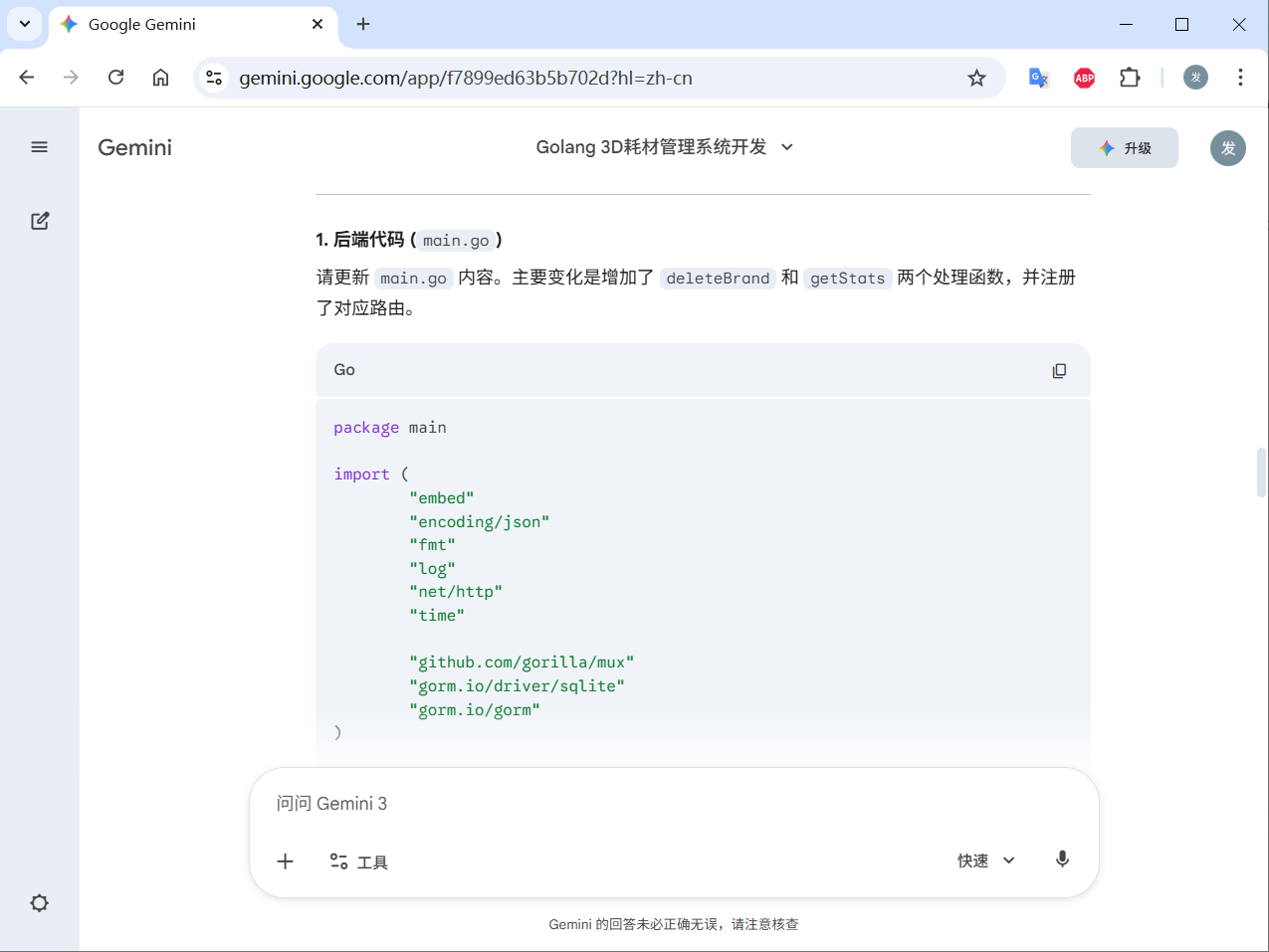The height and width of the screenshot is (952, 1269).
Task: Expand the tab search dropdown arrow
Action: pos(24,24)
